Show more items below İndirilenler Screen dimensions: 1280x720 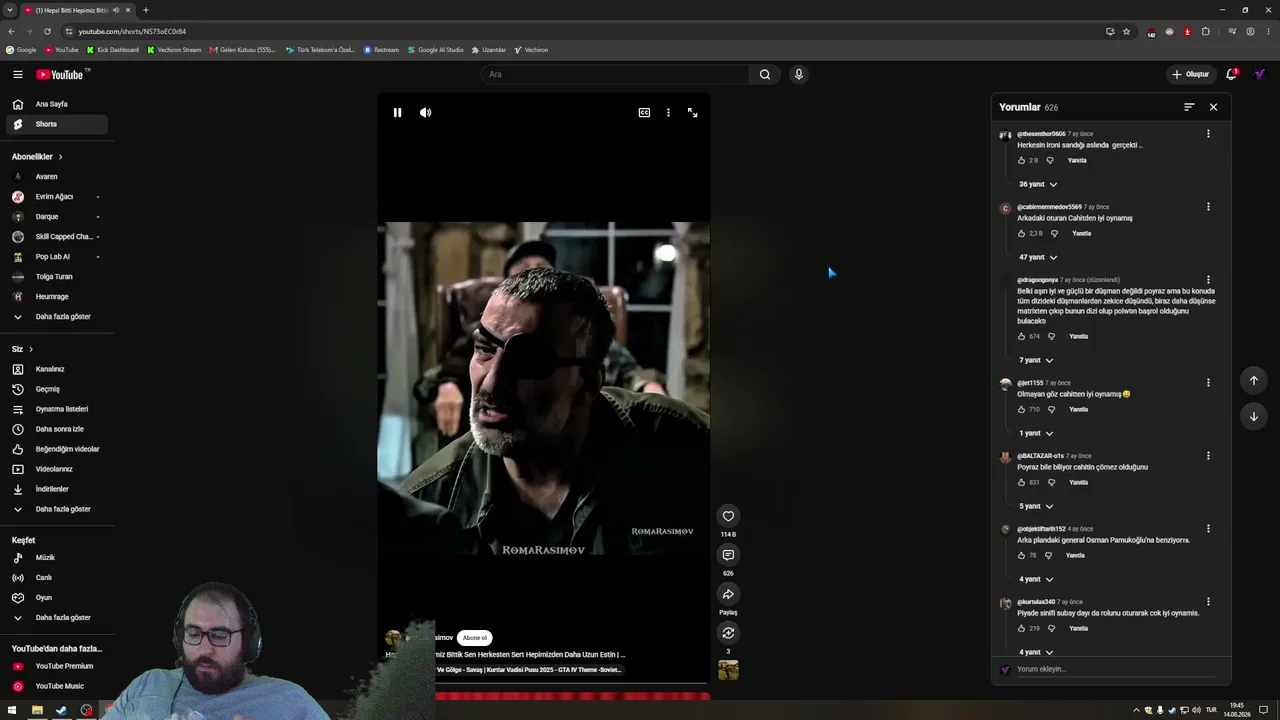[x=57, y=509]
